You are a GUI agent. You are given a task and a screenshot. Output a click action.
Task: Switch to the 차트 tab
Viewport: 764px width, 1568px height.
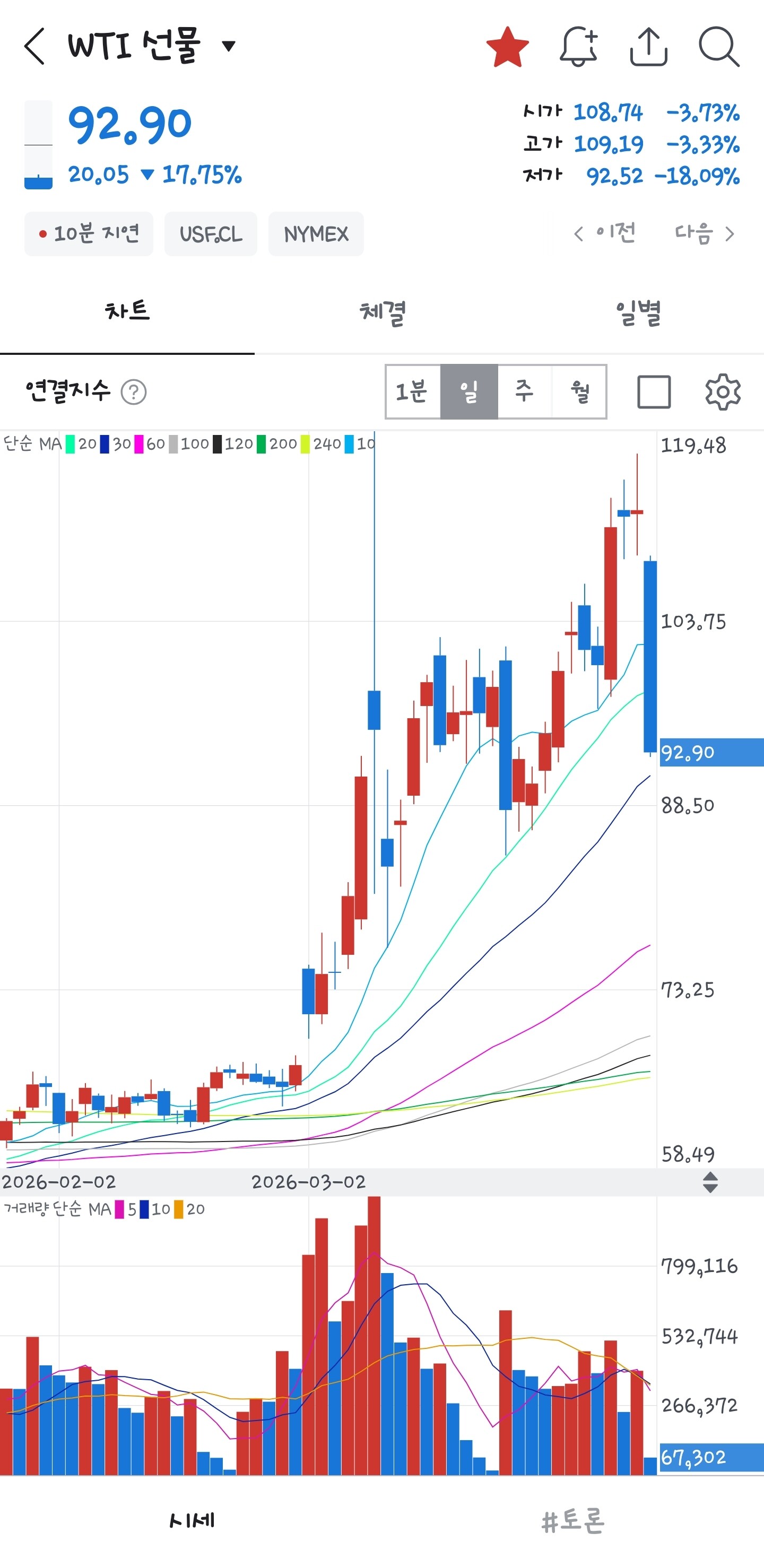point(127,311)
